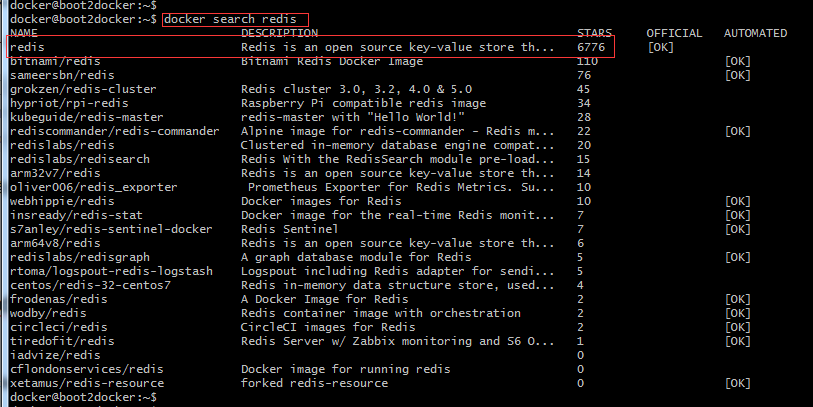Click the shell prompt below xetamus/redis-resource

[x=83, y=397]
